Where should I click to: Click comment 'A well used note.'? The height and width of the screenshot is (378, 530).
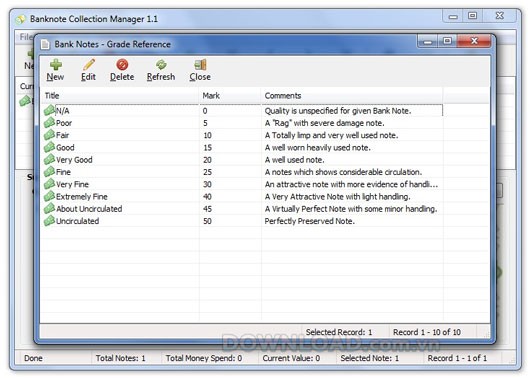(294, 160)
